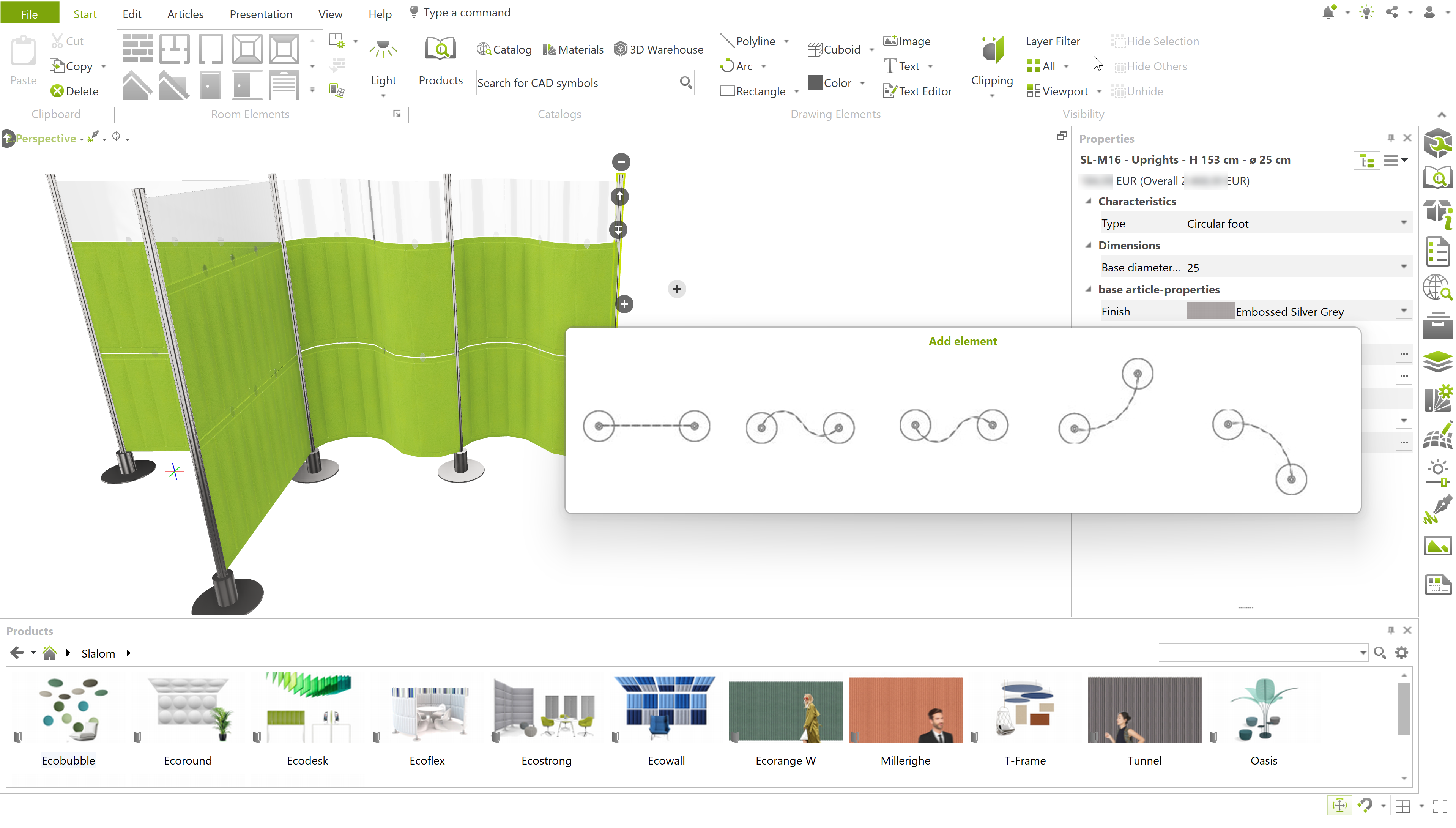Open the Type Circular foot dropdown
The height and width of the screenshot is (828, 1456).
pos(1404,222)
